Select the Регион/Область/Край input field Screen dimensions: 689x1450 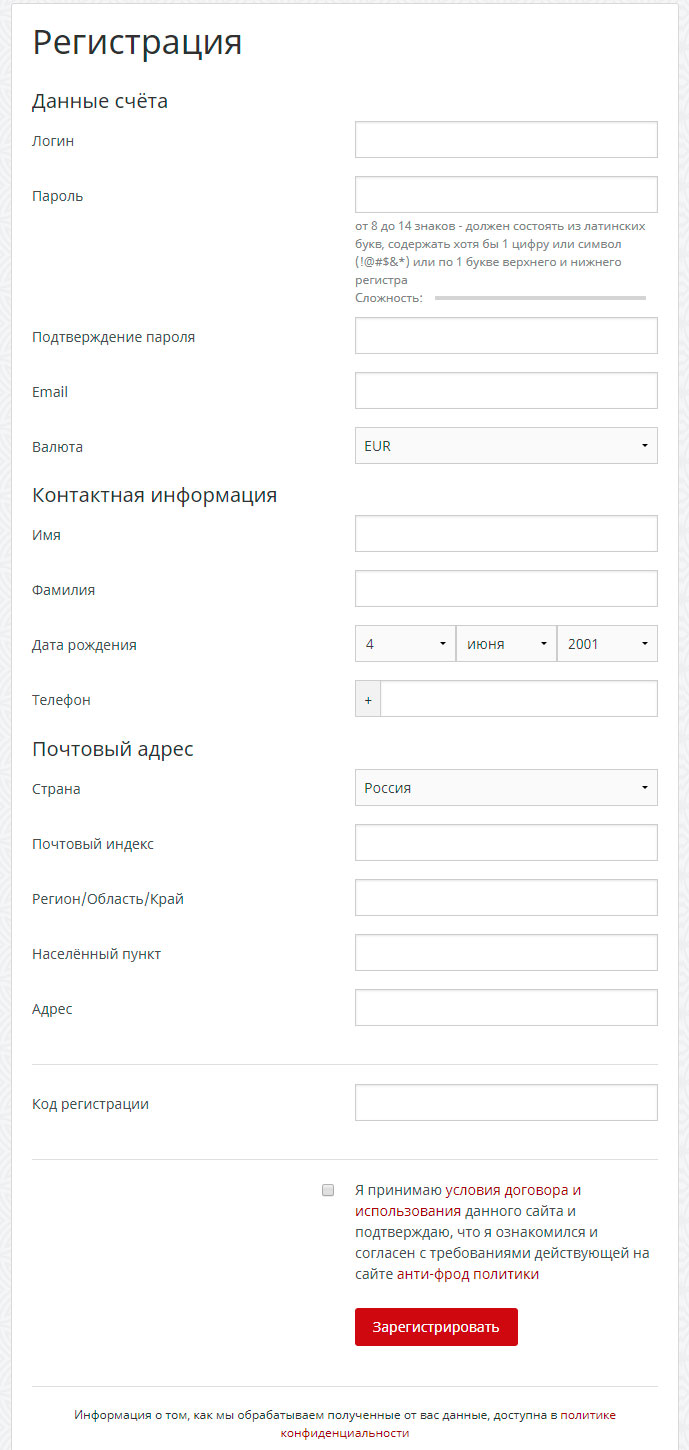click(506, 898)
